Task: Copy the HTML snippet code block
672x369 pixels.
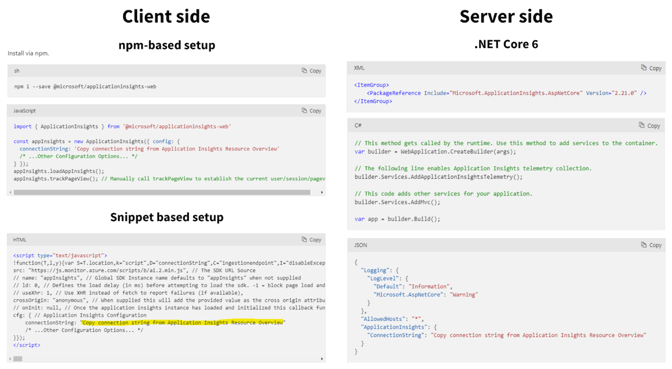Action: coord(312,240)
